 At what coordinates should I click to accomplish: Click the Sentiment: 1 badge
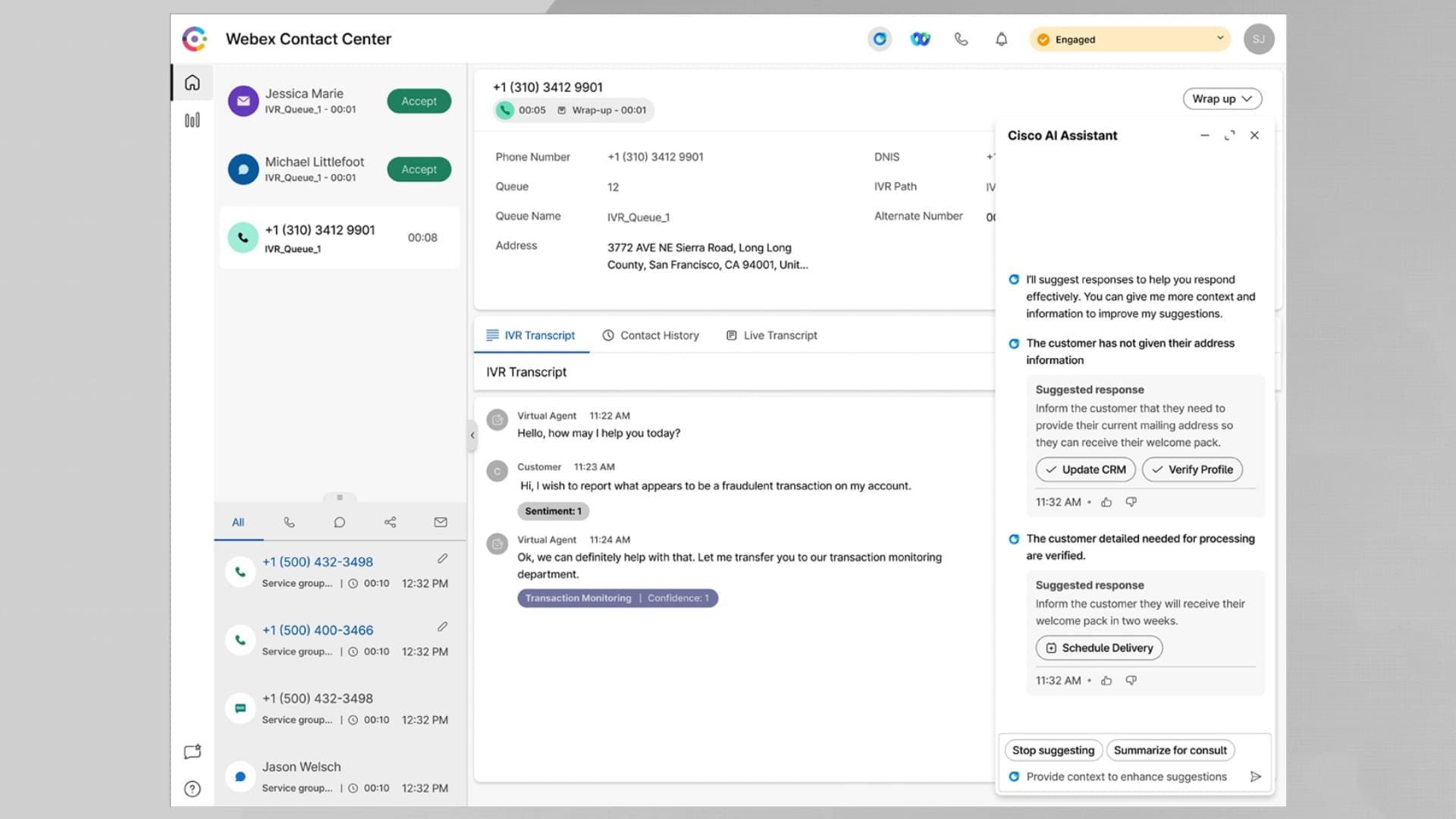tap(553, 511)
